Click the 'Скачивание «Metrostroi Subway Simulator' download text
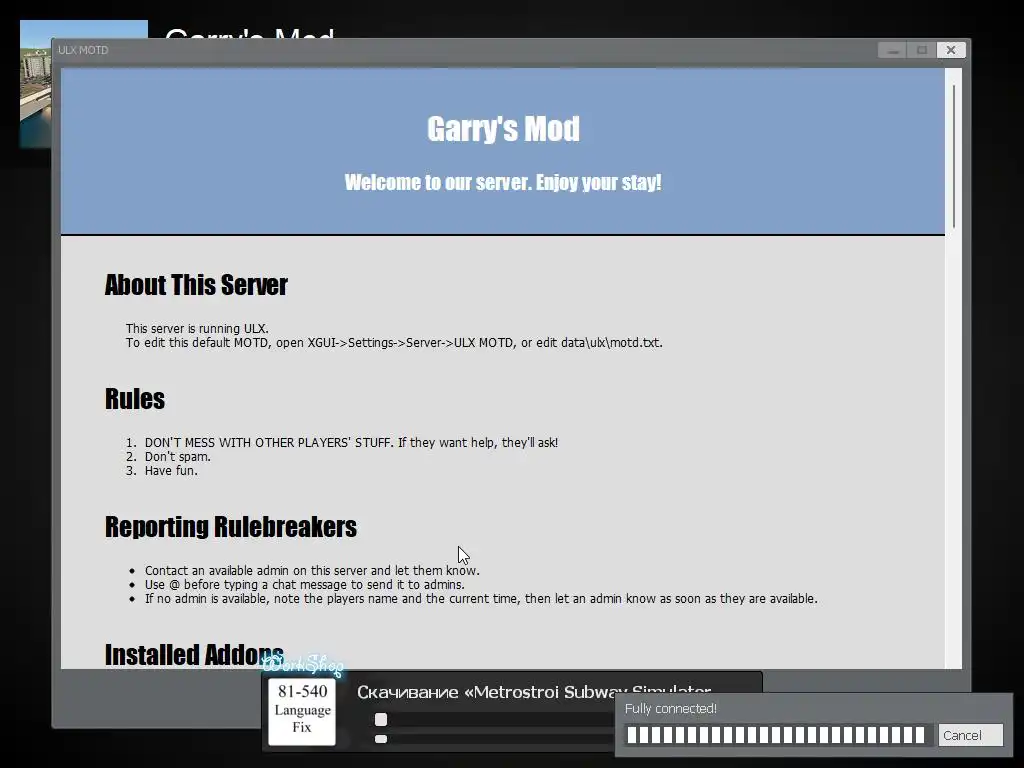The width and height of the screenshot is (1024, 768). [x=534, y=692]
